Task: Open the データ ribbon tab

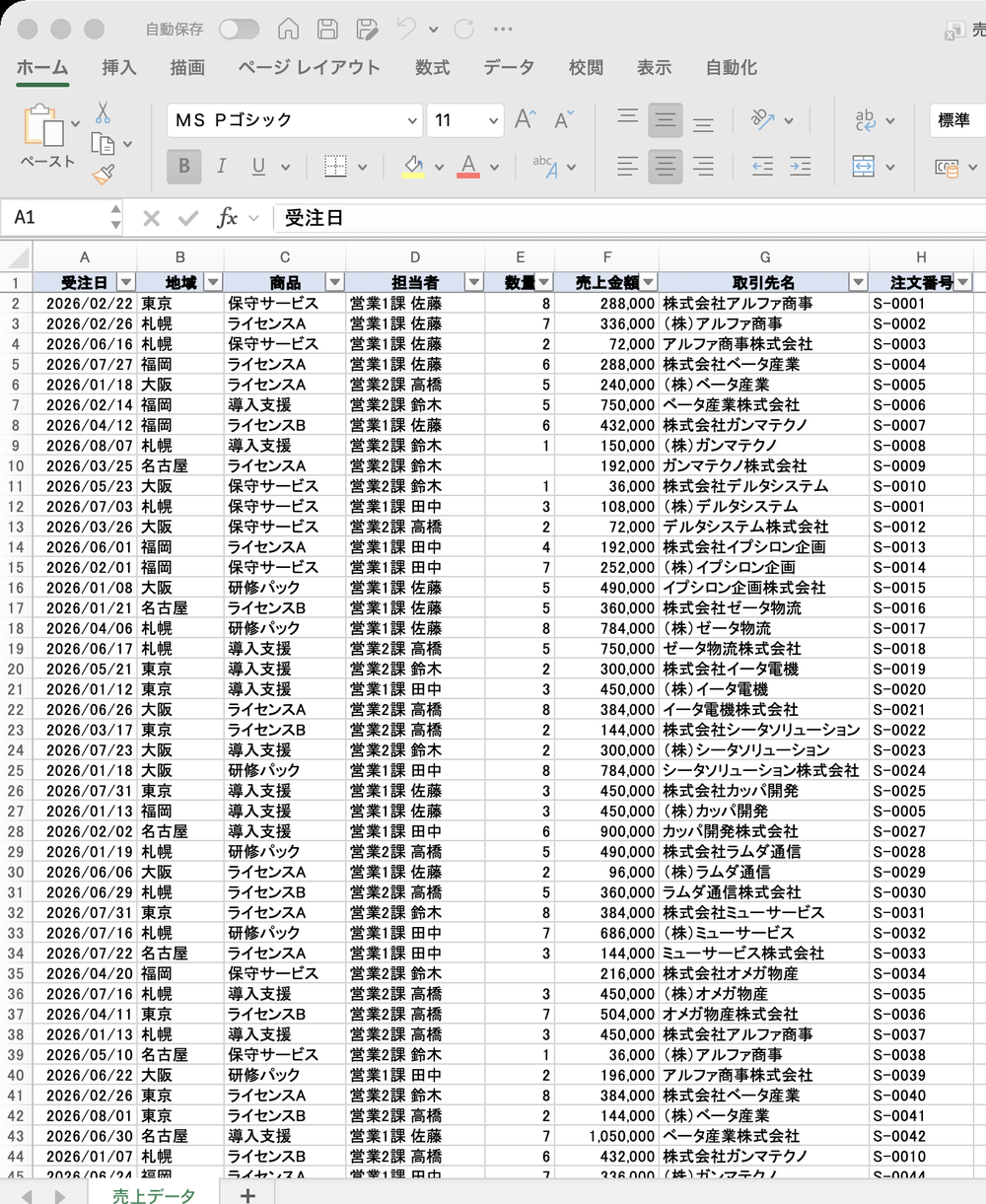Action: pyautogui.click(x=509, y=68)
